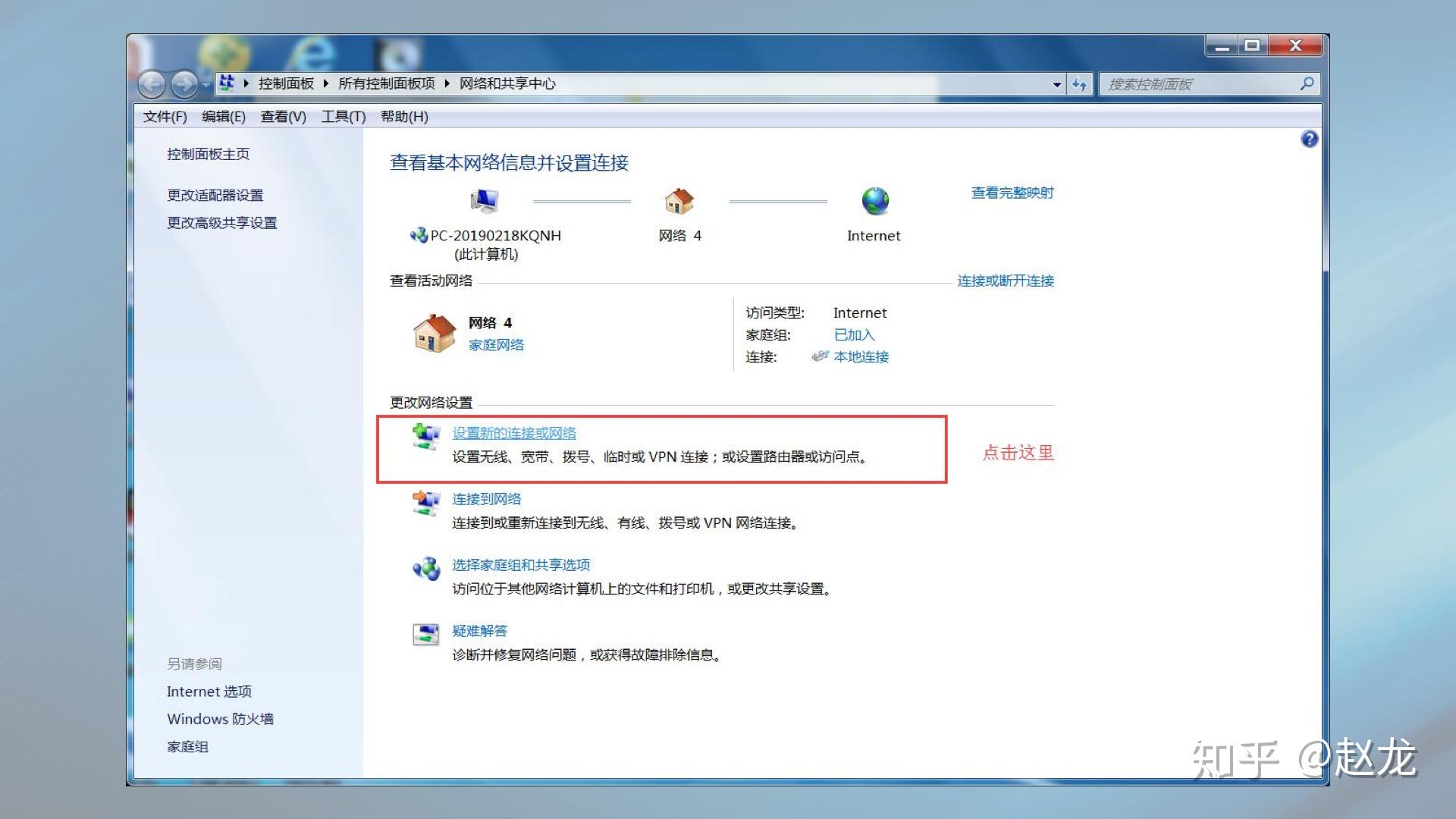The width and height of the screenshot is (1456, 819).
Task: Click 连接或断开连接 link
Action: [1006, 281]
